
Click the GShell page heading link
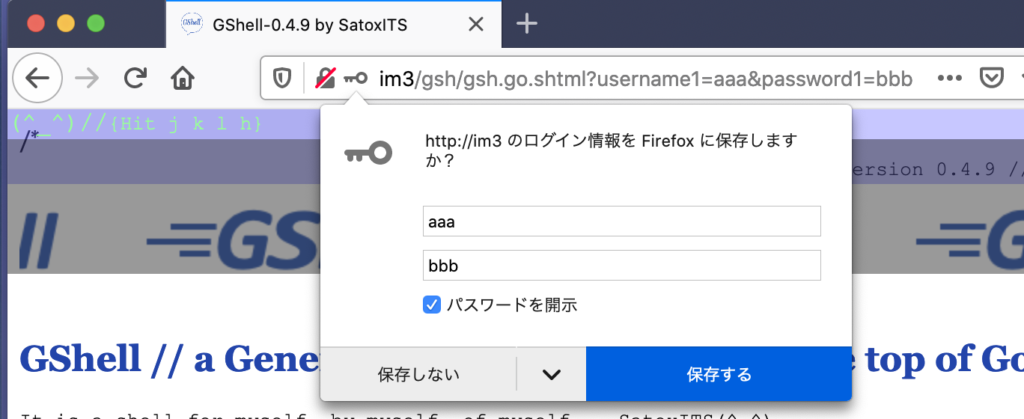click(x=160, y=358)
